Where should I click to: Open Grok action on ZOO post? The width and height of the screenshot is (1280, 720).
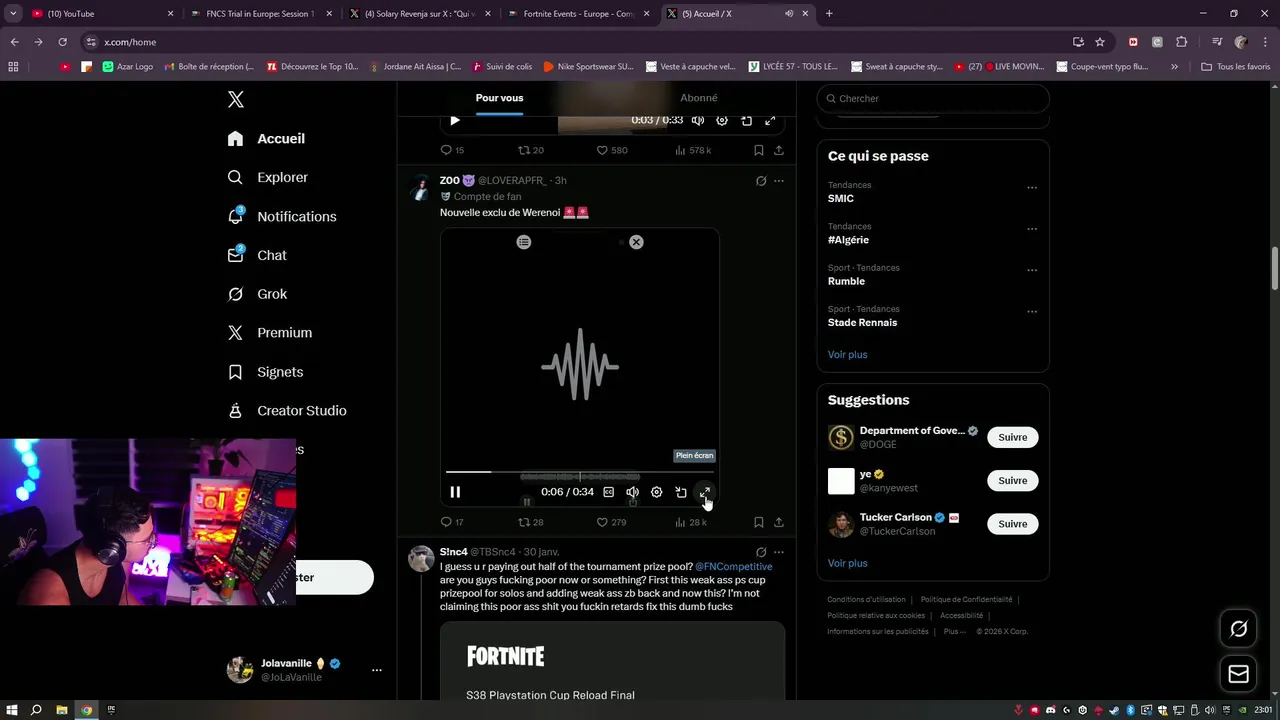[x=761, y=181]
